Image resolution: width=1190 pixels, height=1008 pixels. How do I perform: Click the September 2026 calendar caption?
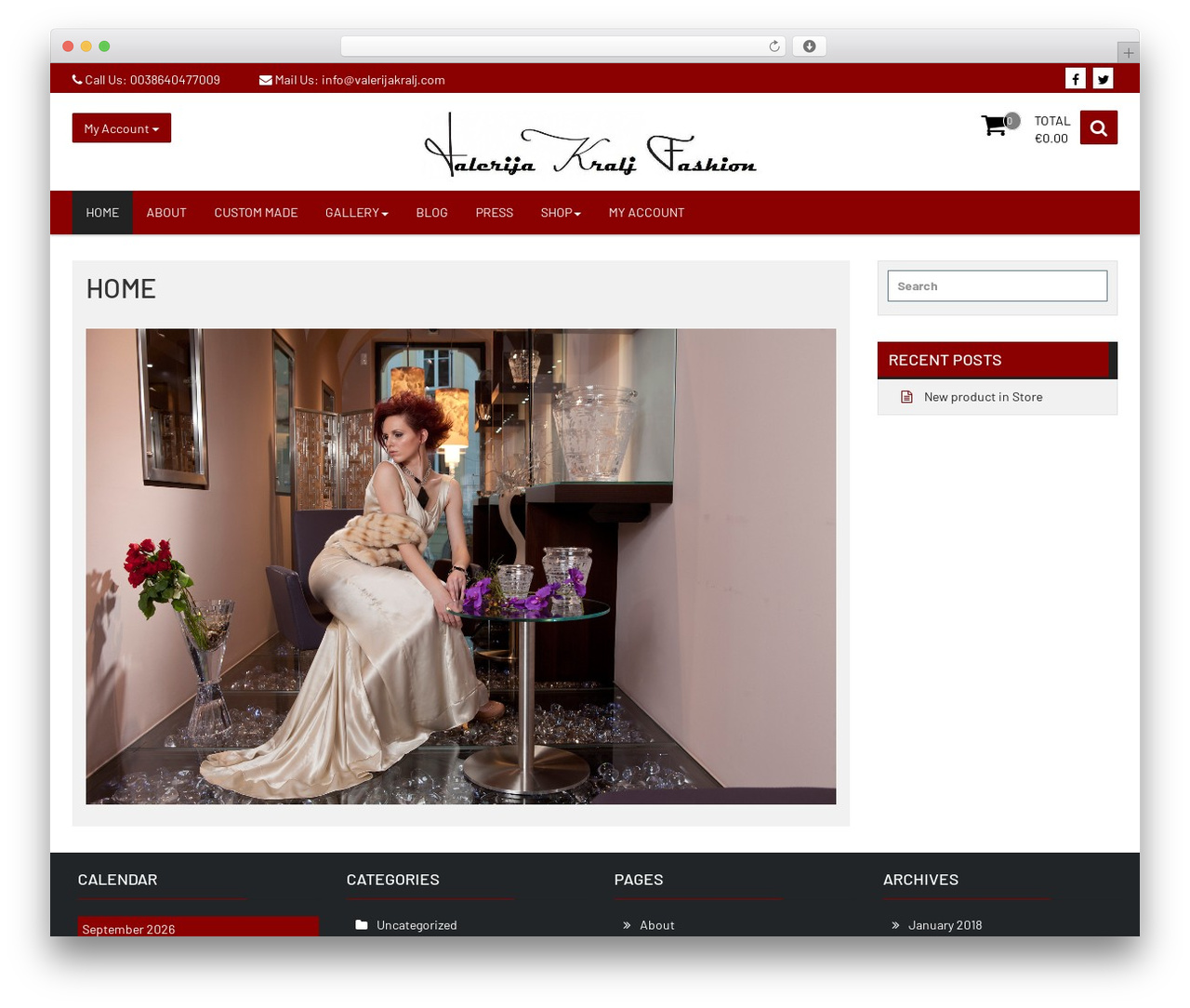(128, 929)
